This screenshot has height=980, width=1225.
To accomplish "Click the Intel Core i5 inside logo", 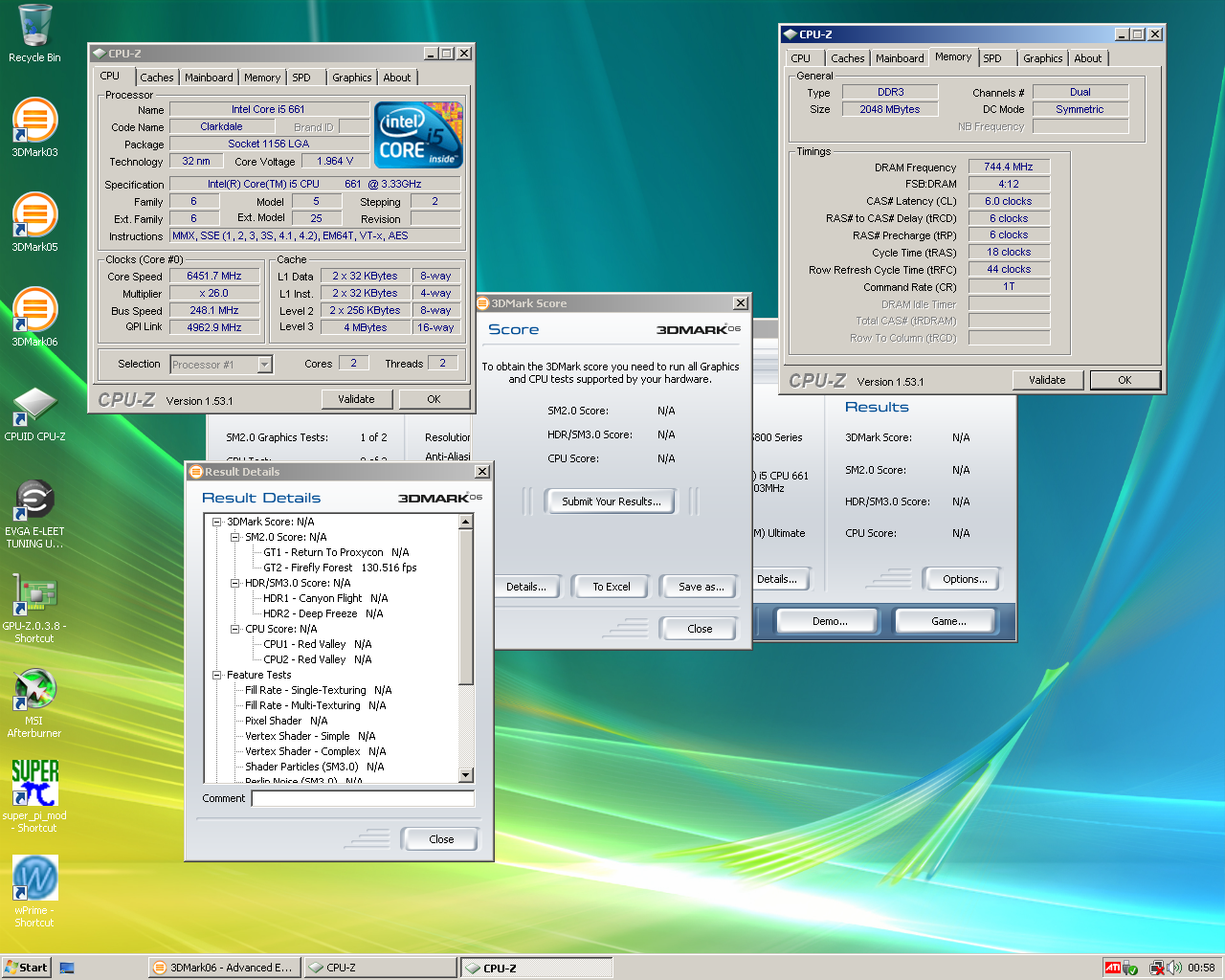I will [419, 135].
